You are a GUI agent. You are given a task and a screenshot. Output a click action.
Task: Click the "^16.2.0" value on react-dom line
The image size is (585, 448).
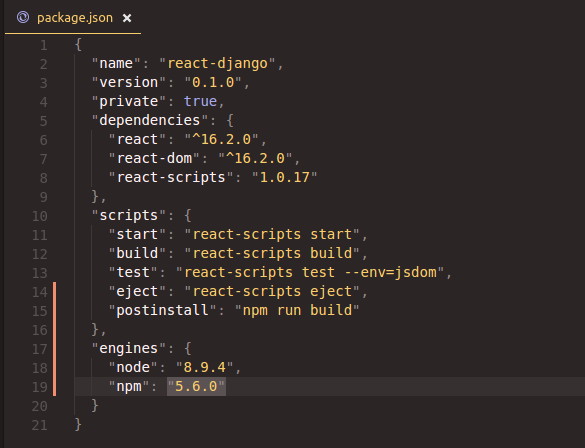point(255,159)
